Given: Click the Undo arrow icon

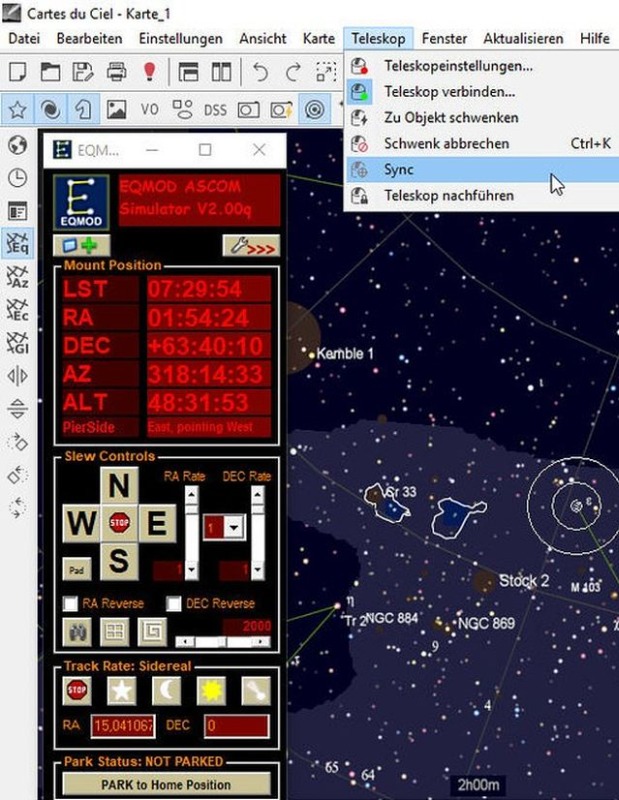Looking at the screenshot, I should pyautogui.click(x=261, y=72).
